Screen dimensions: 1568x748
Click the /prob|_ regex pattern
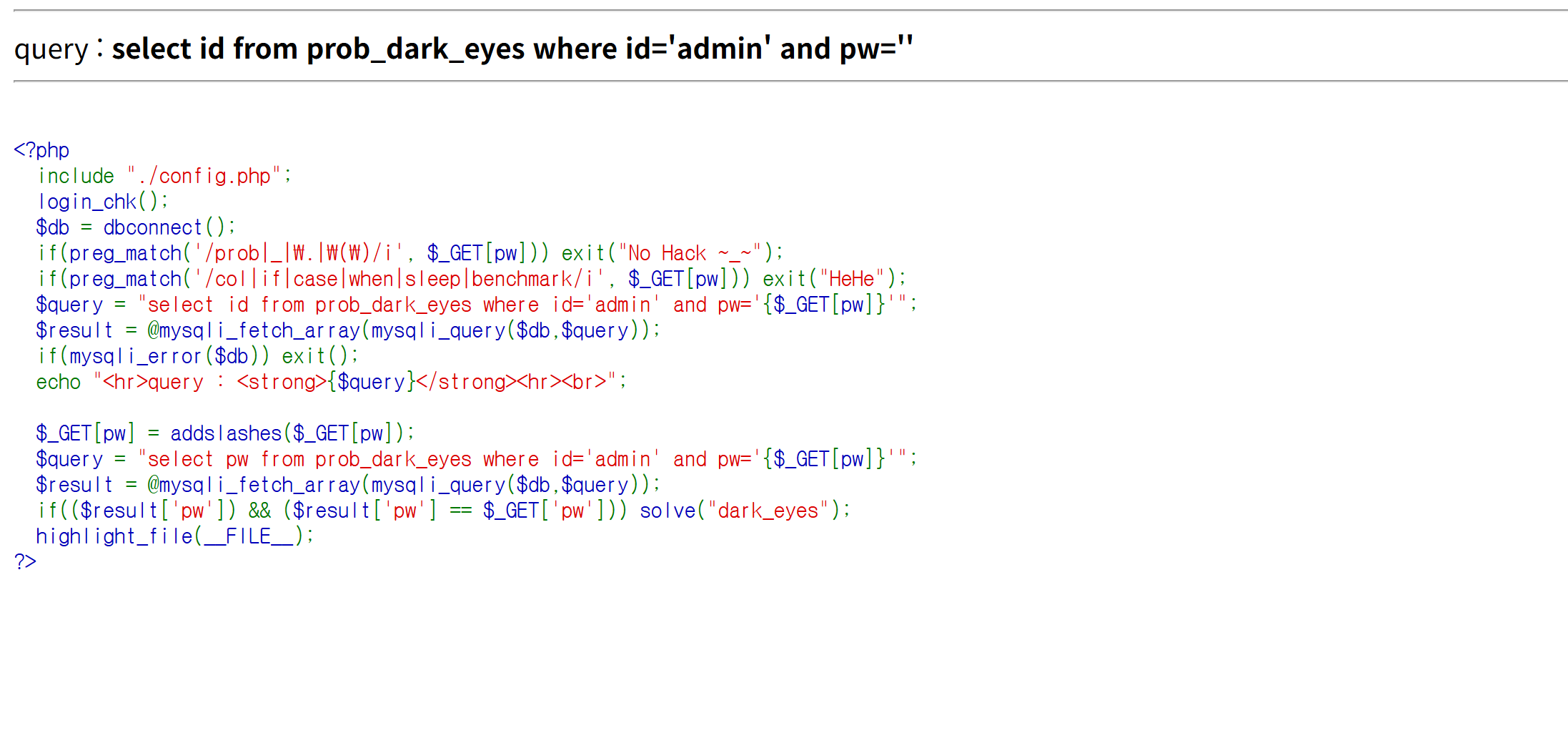point(299,253)
